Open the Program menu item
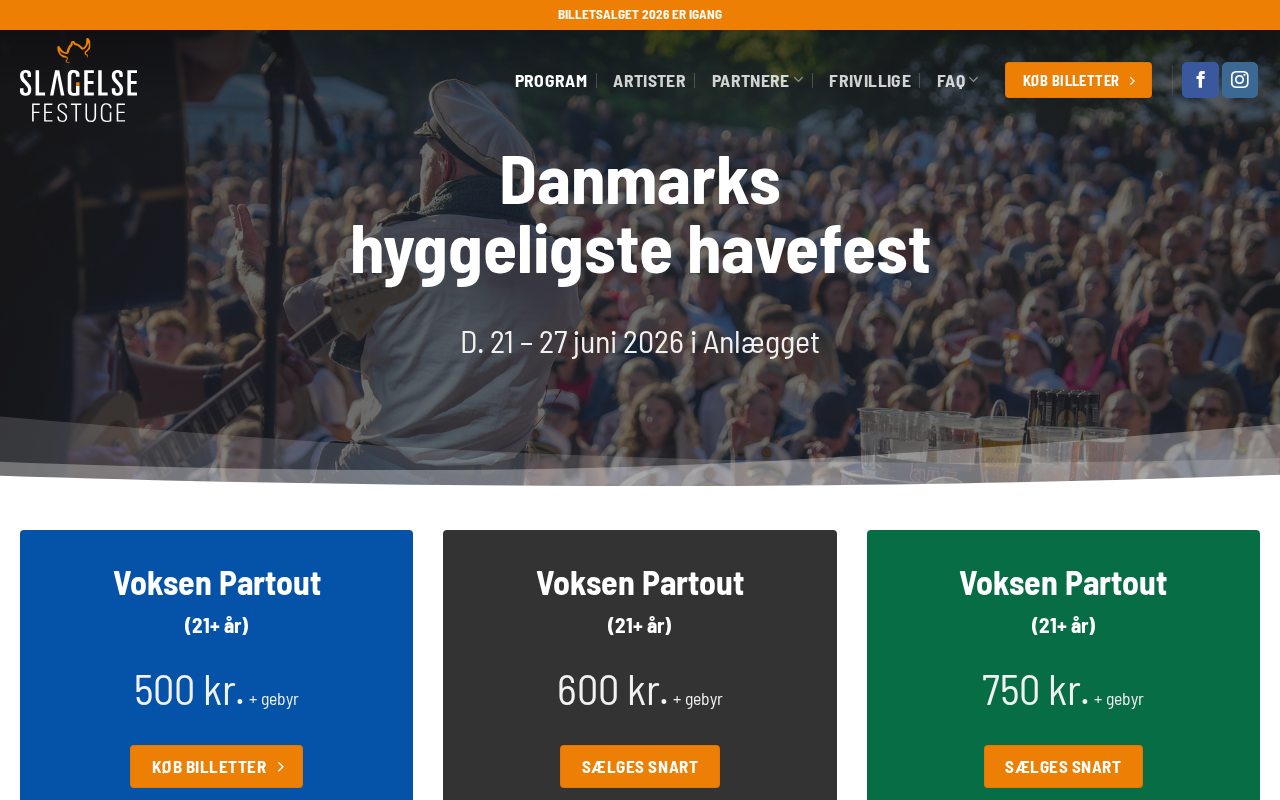 pos(551,80)
